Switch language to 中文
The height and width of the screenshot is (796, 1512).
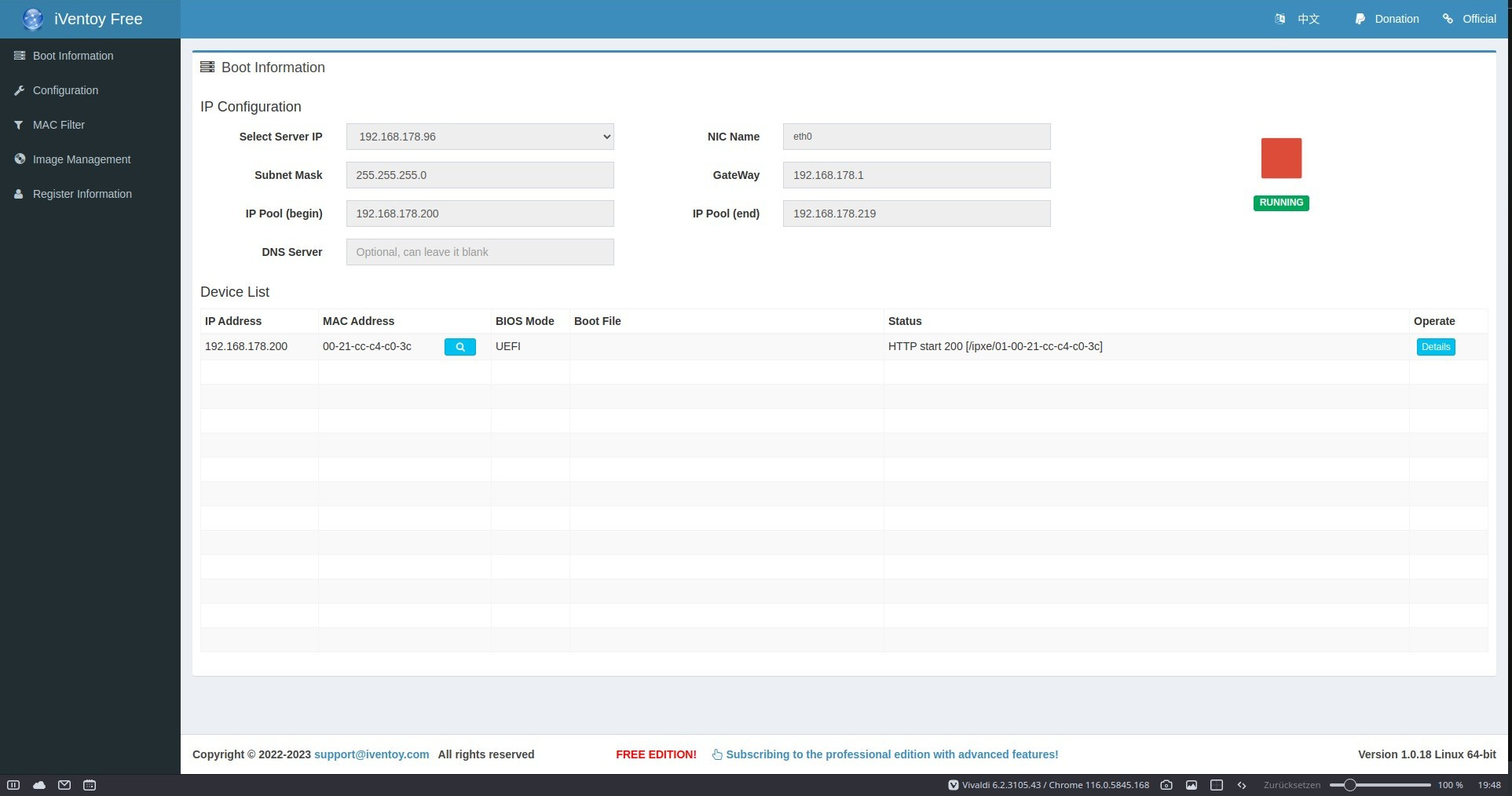(1309, 19)
